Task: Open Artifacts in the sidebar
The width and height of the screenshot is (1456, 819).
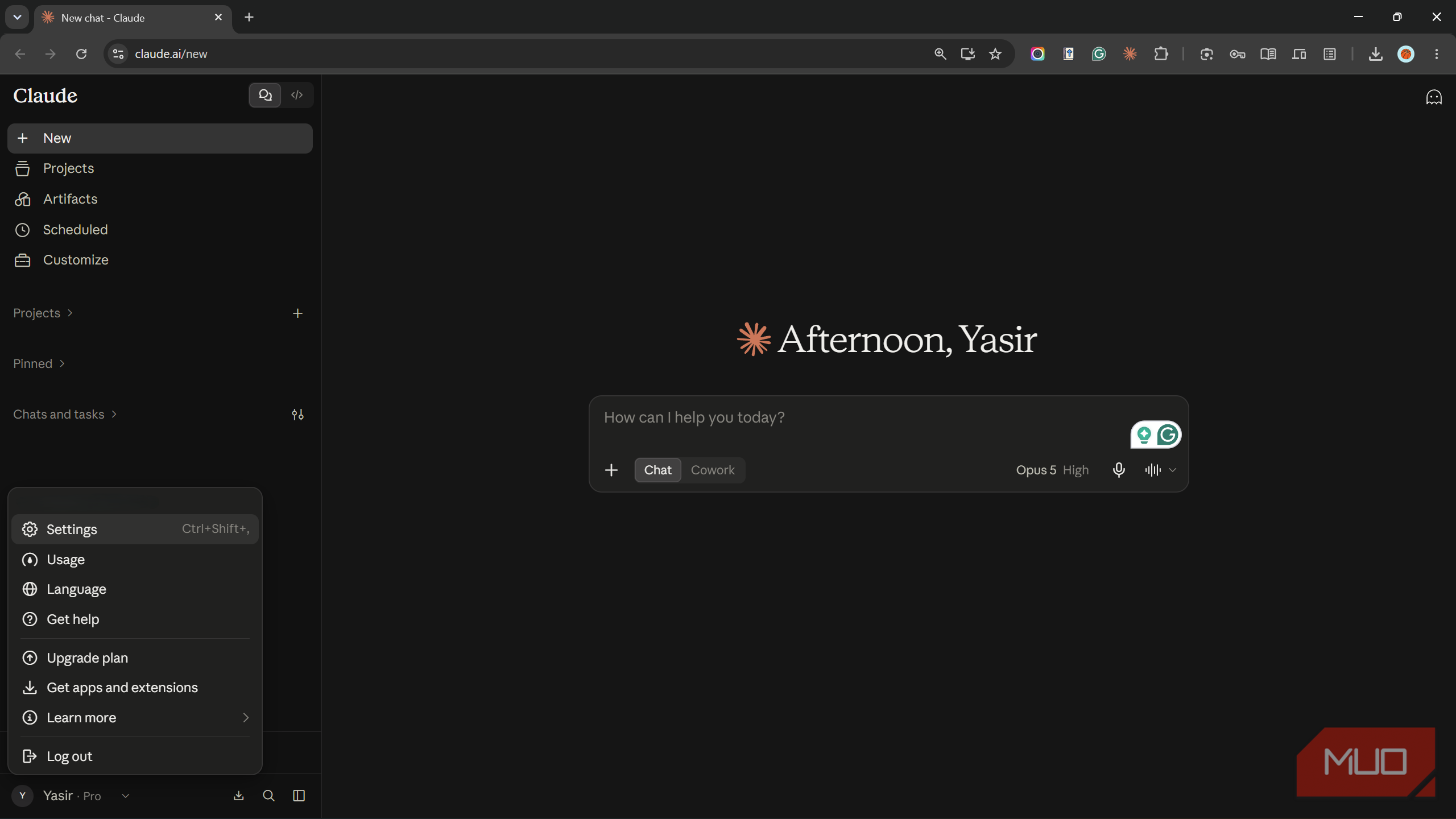Action: click(x=160, y=199)
